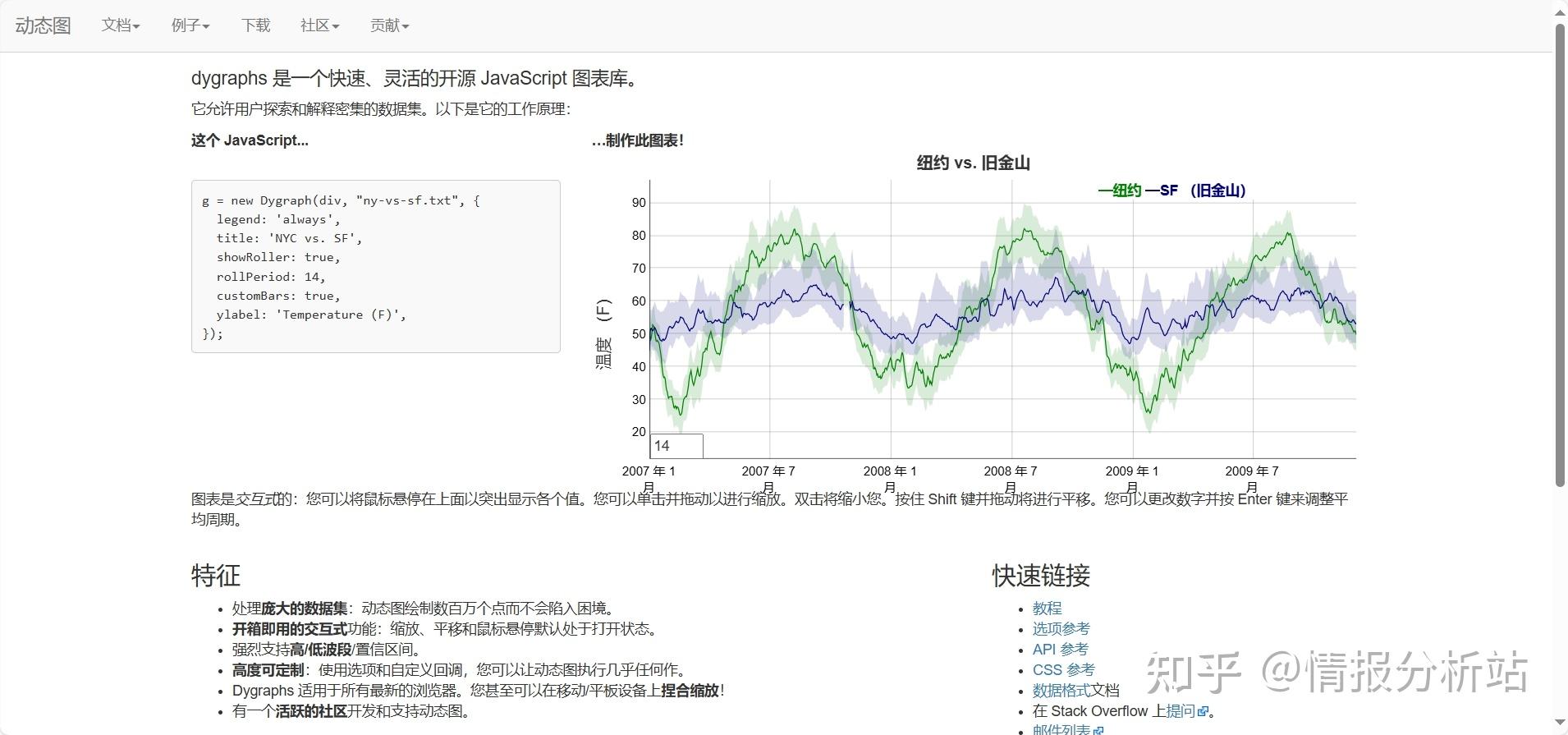The height and width of the screenshot is (735, 1568).
Task: Open the API 参考 link
Action: (x=1060, y=650)
